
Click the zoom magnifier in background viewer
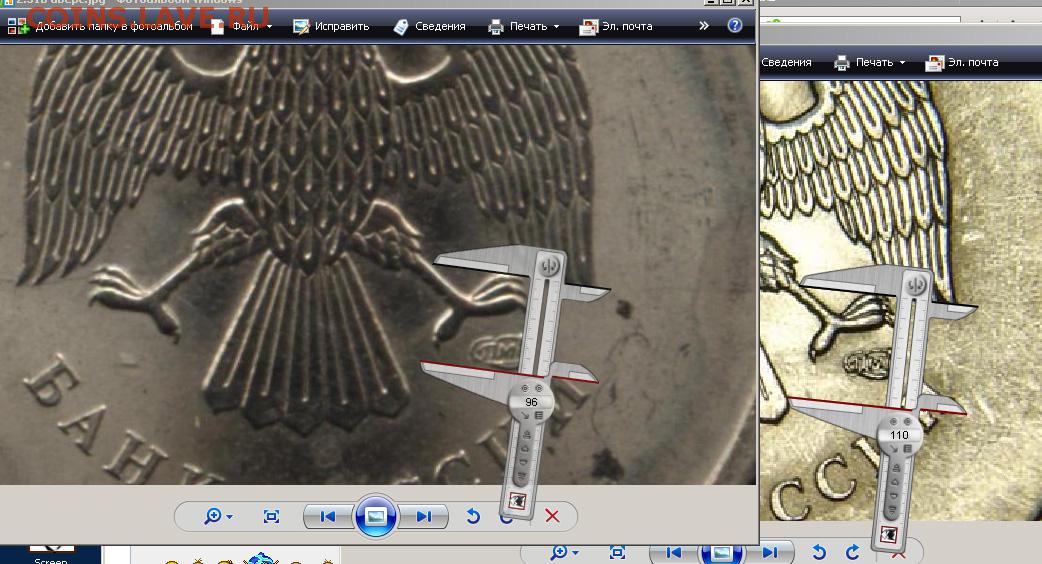pyautogui.click(x=558, y=552)
